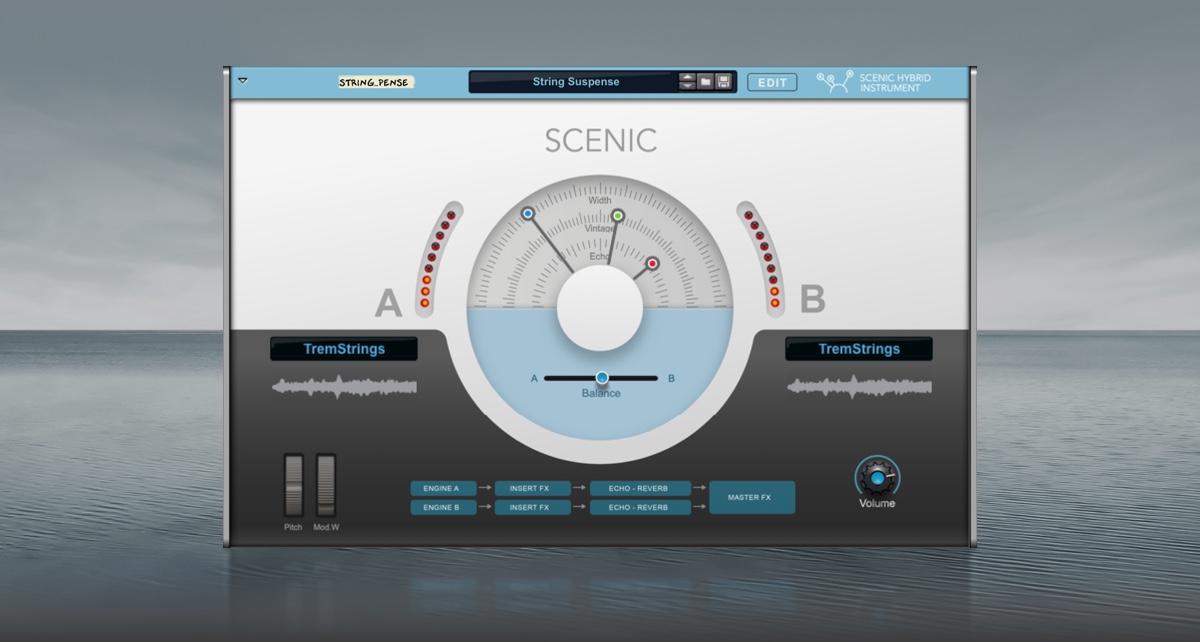This screenshot has height=642, width=1200.
Task: Open the TremStrings selector for engine B
Action: [x=857, y=349]
